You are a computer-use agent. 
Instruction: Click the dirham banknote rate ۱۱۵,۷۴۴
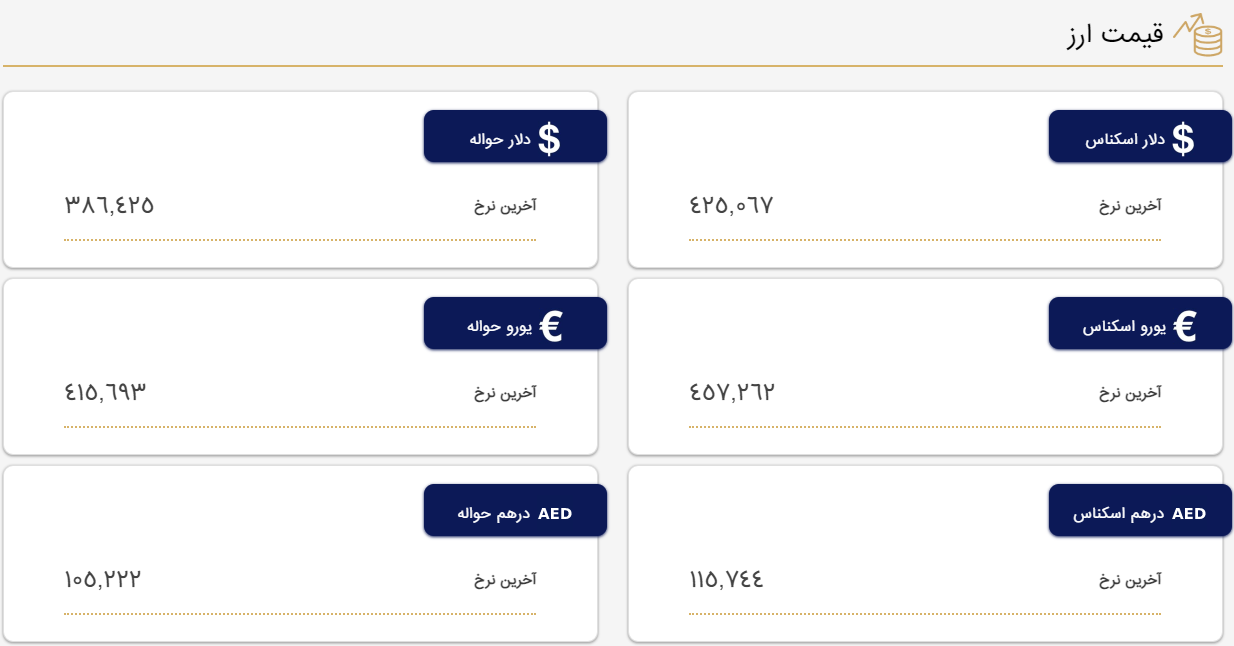727,579
